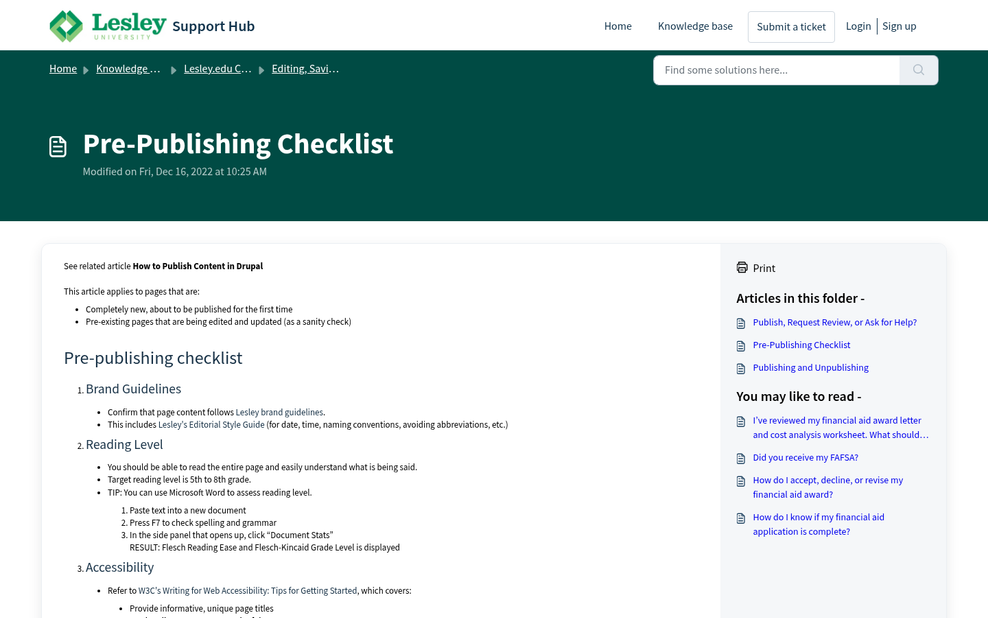Viewport: 988px width, 618px height.
Task: Click Paste text into a new document step
Action: [x=188, y=510]
